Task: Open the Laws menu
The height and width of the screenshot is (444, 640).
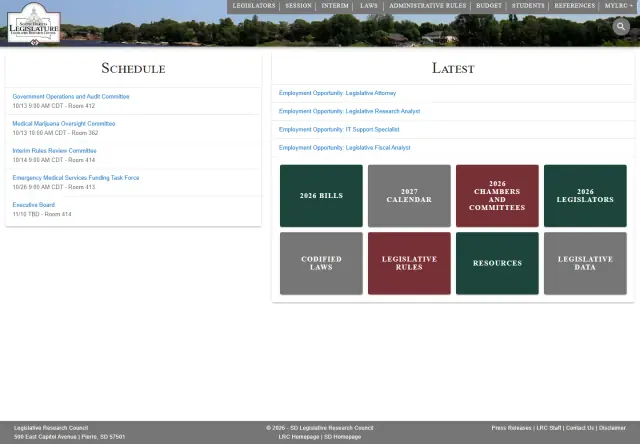Action: point(369,6)
